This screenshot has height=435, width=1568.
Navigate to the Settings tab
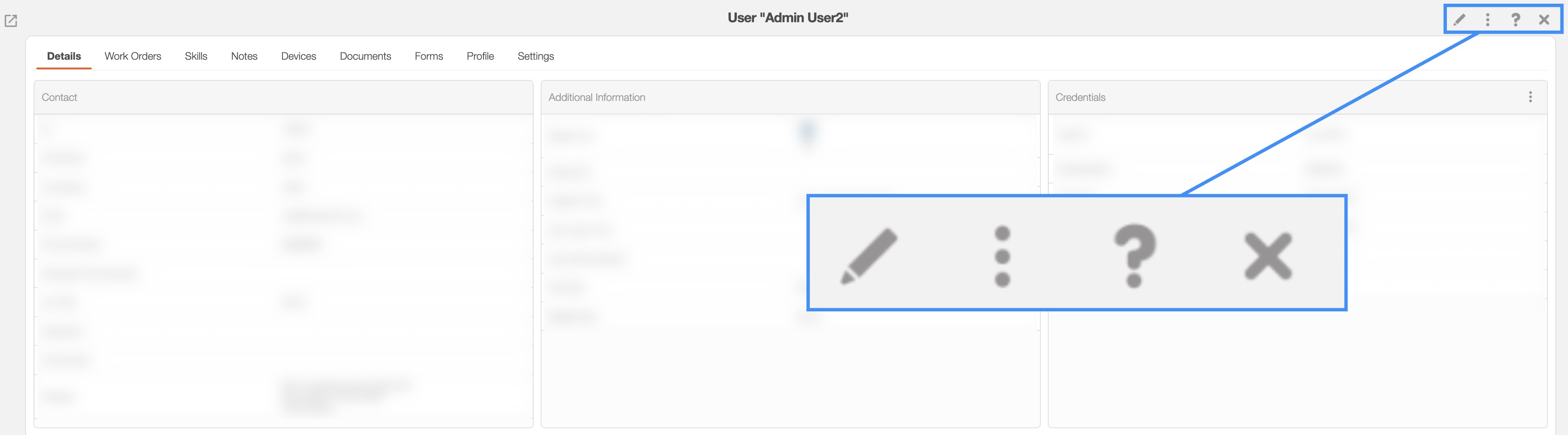[x=536, y=56]
